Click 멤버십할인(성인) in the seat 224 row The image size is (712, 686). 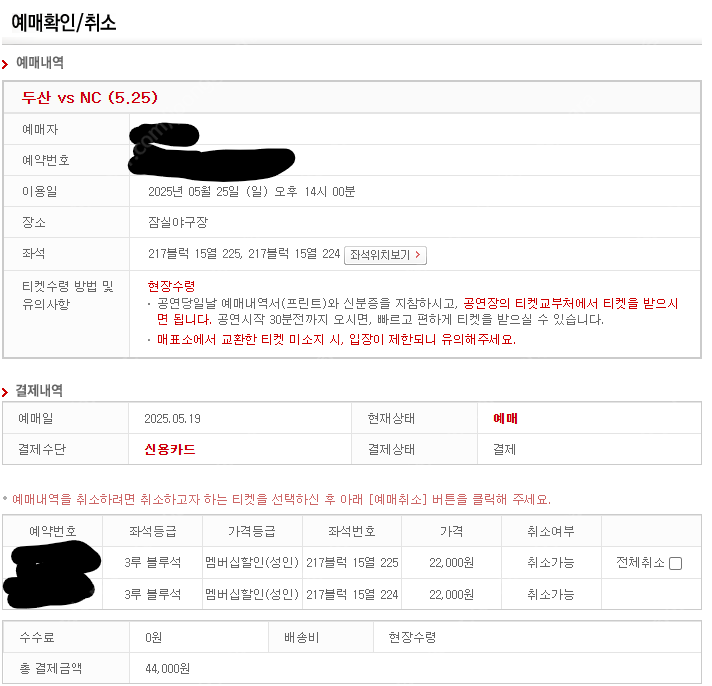tap(252, 594)
